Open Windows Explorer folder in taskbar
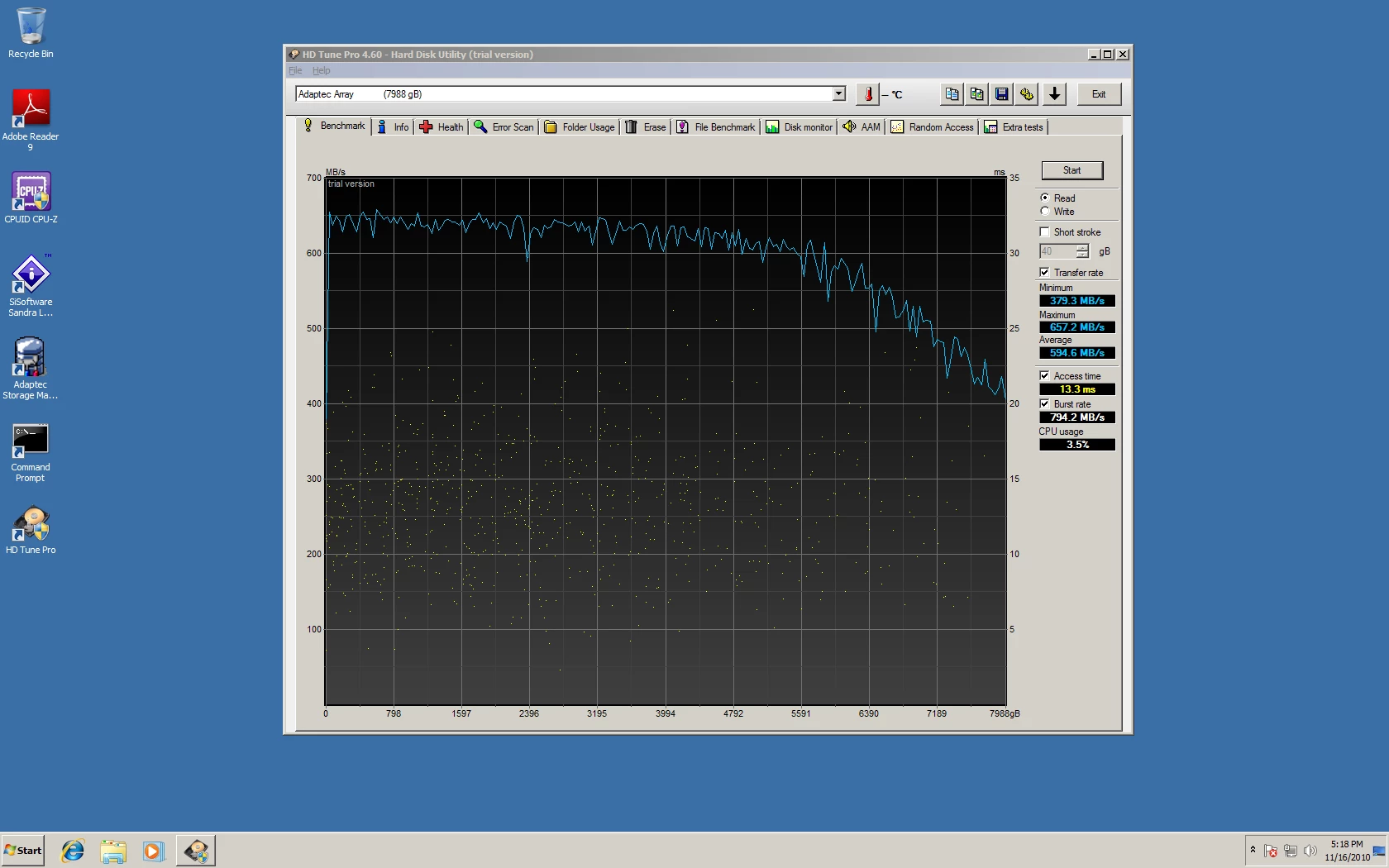This screenshot has height=868, width=1389. coord(113,851)
